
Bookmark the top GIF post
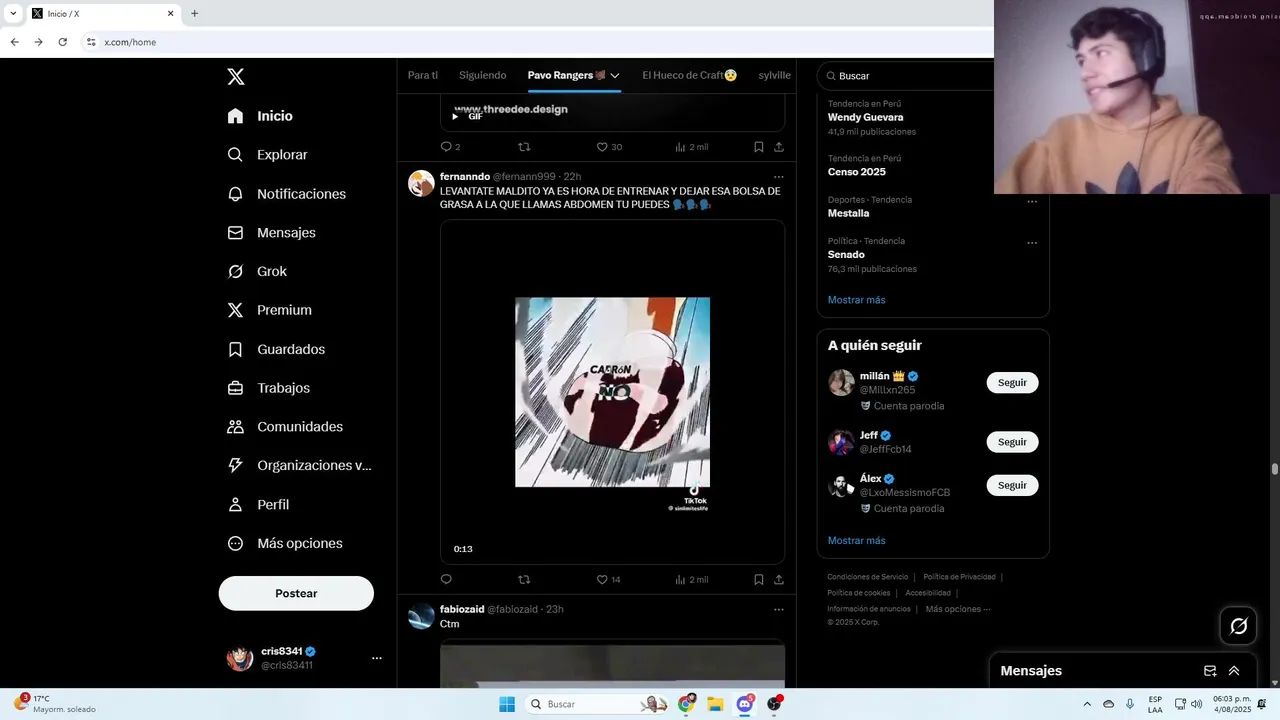[759, 147]
